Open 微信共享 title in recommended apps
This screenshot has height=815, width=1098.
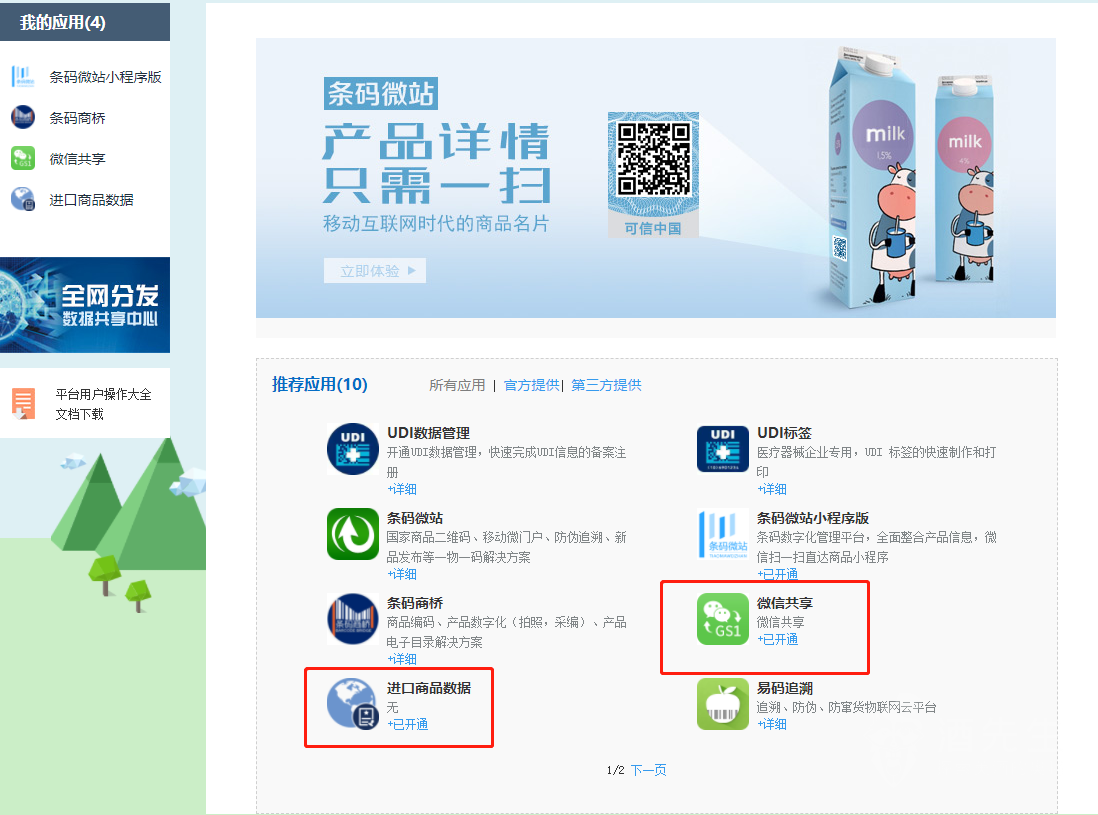coord(785,604)
